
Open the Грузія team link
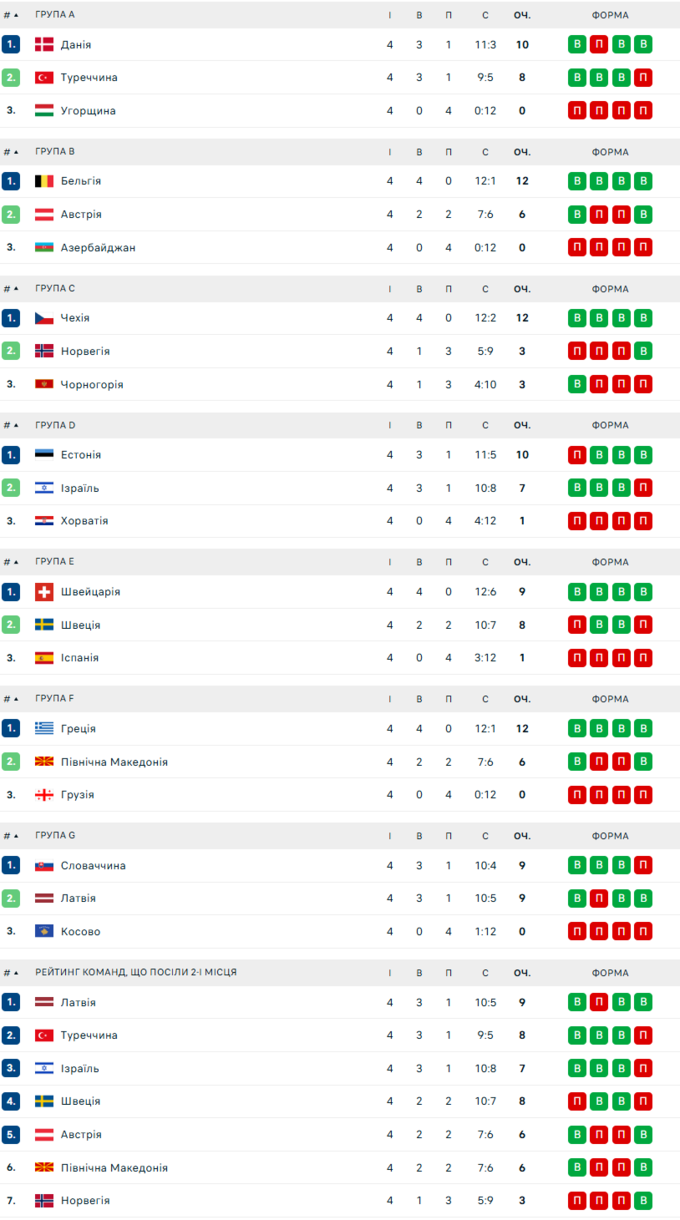click(77, 795)
